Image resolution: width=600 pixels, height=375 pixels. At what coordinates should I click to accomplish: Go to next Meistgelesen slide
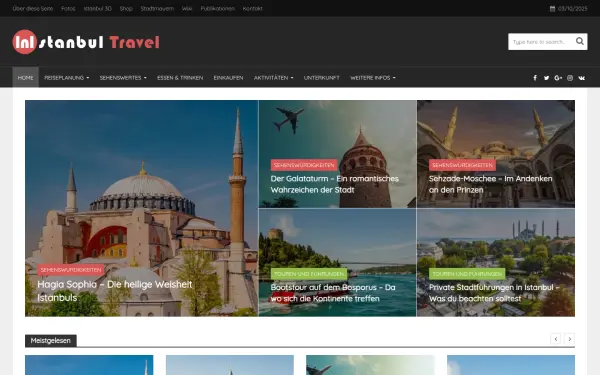pos(569,339)
